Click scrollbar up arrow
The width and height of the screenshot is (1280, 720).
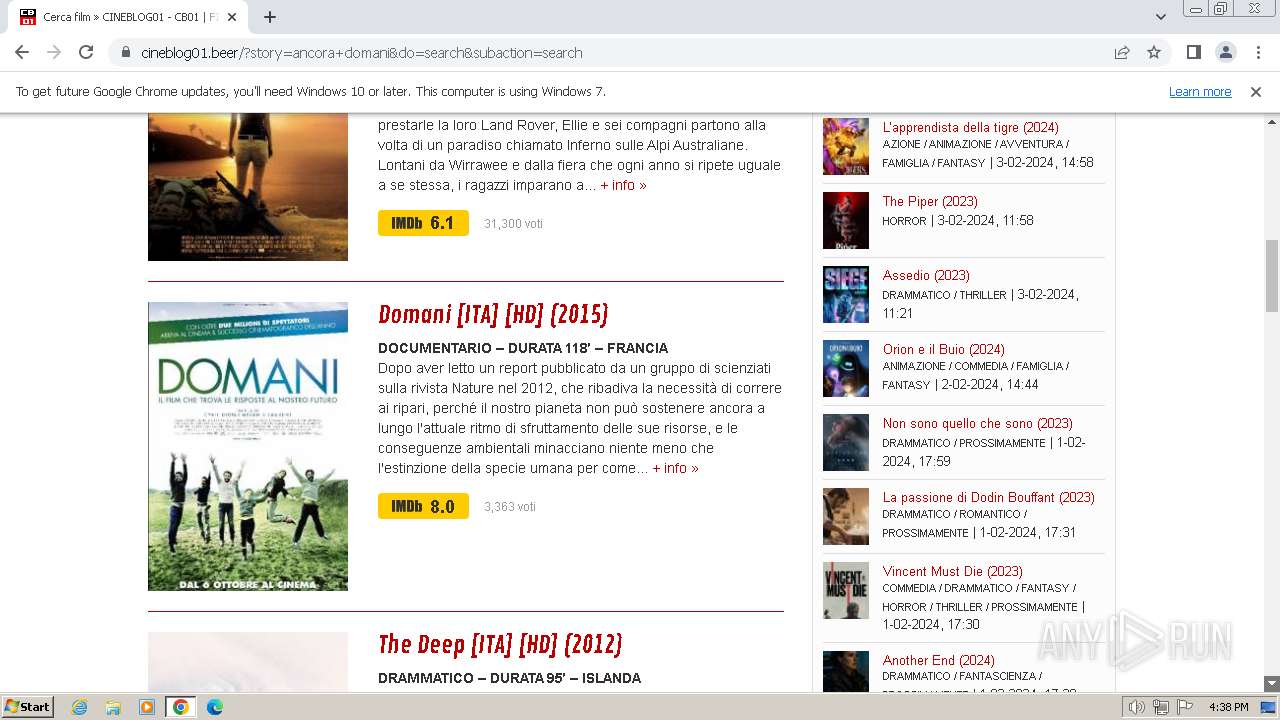click(1271, 121)
